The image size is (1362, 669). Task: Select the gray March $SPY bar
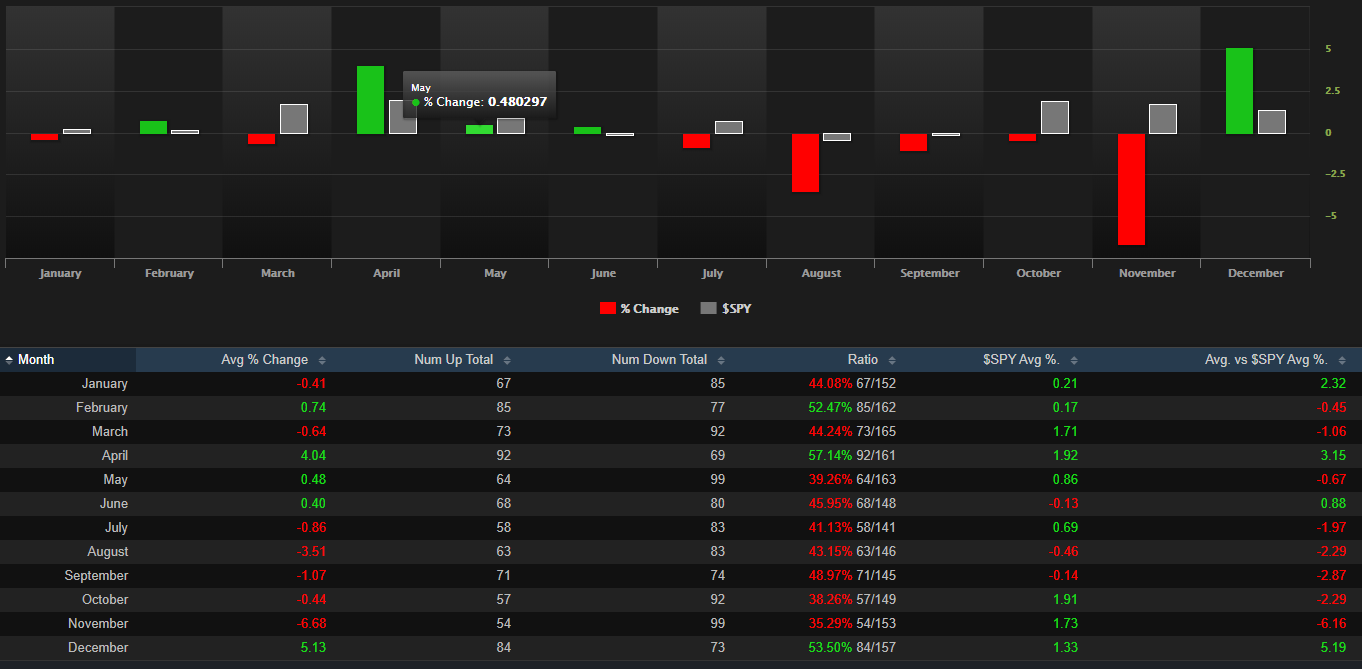click(x=294, y=119)
